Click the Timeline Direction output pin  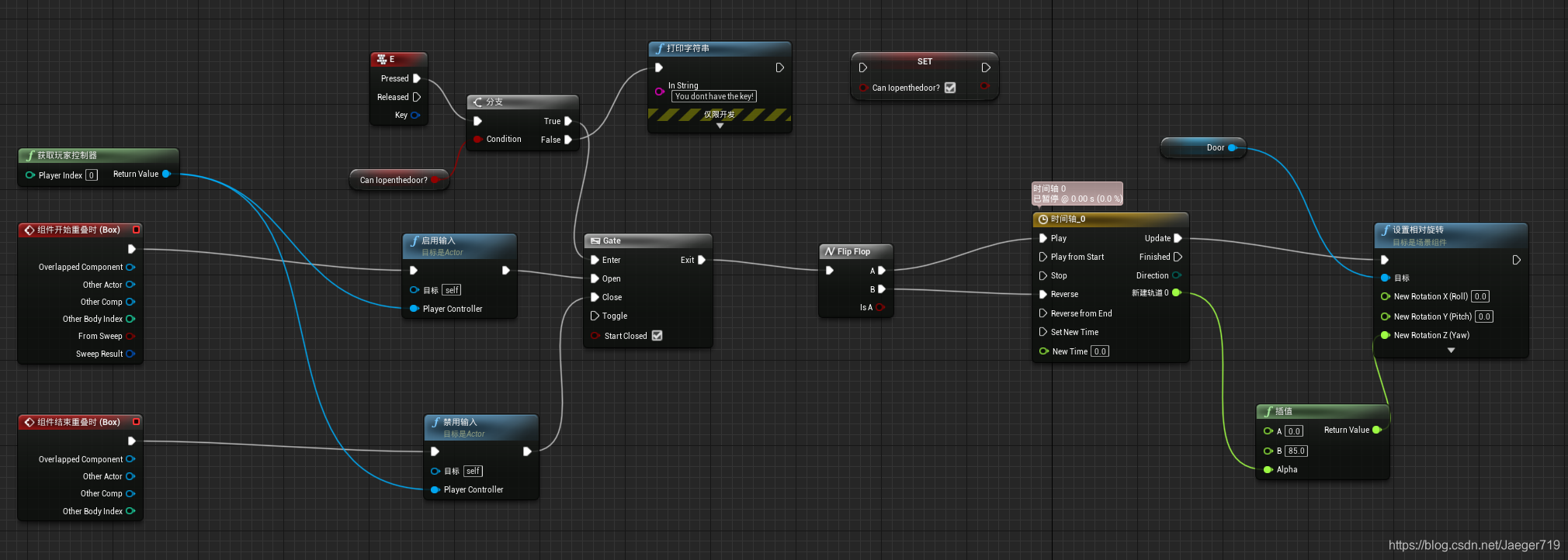(x=1177, y=275)
